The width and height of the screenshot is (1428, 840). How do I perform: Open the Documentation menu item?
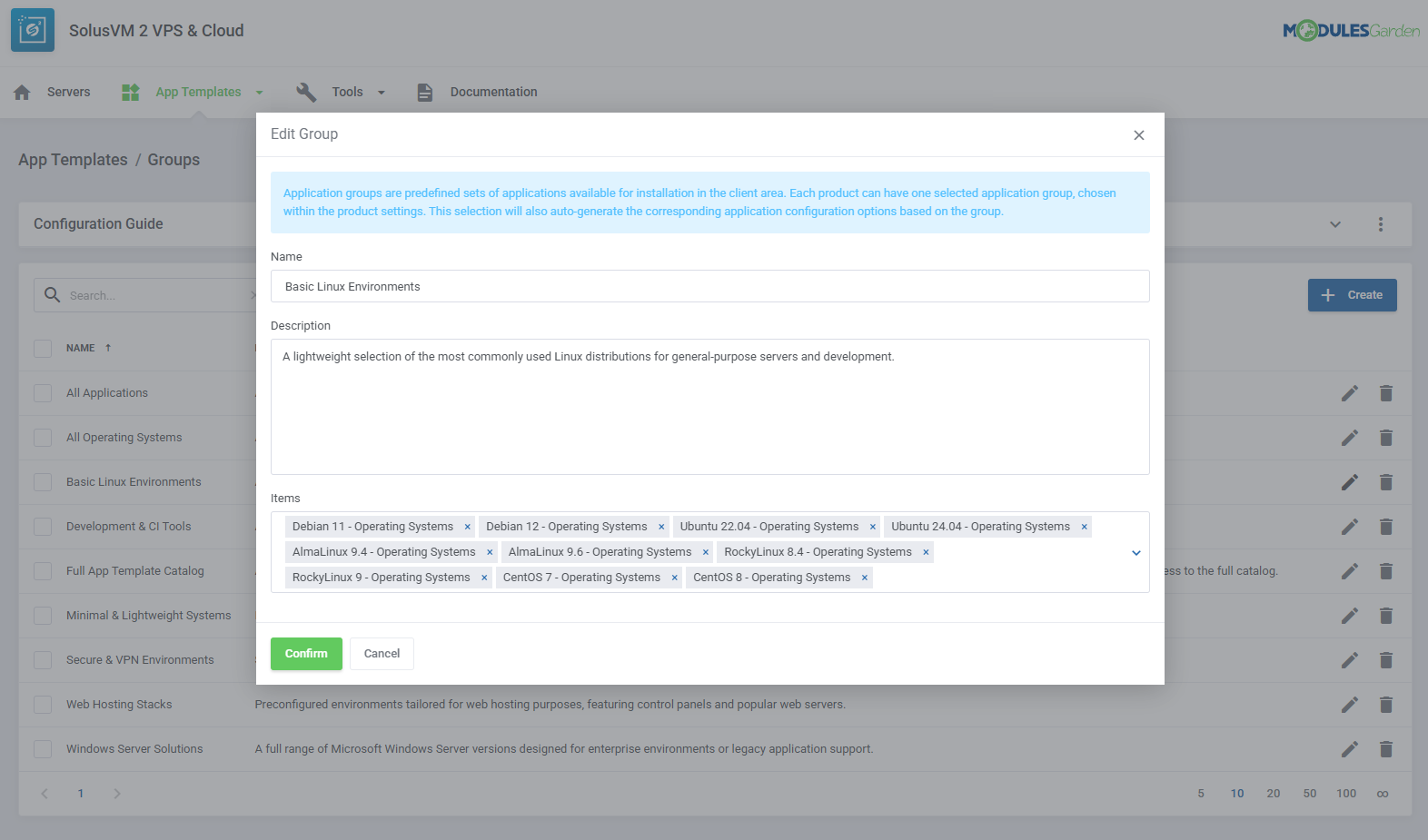494,92
